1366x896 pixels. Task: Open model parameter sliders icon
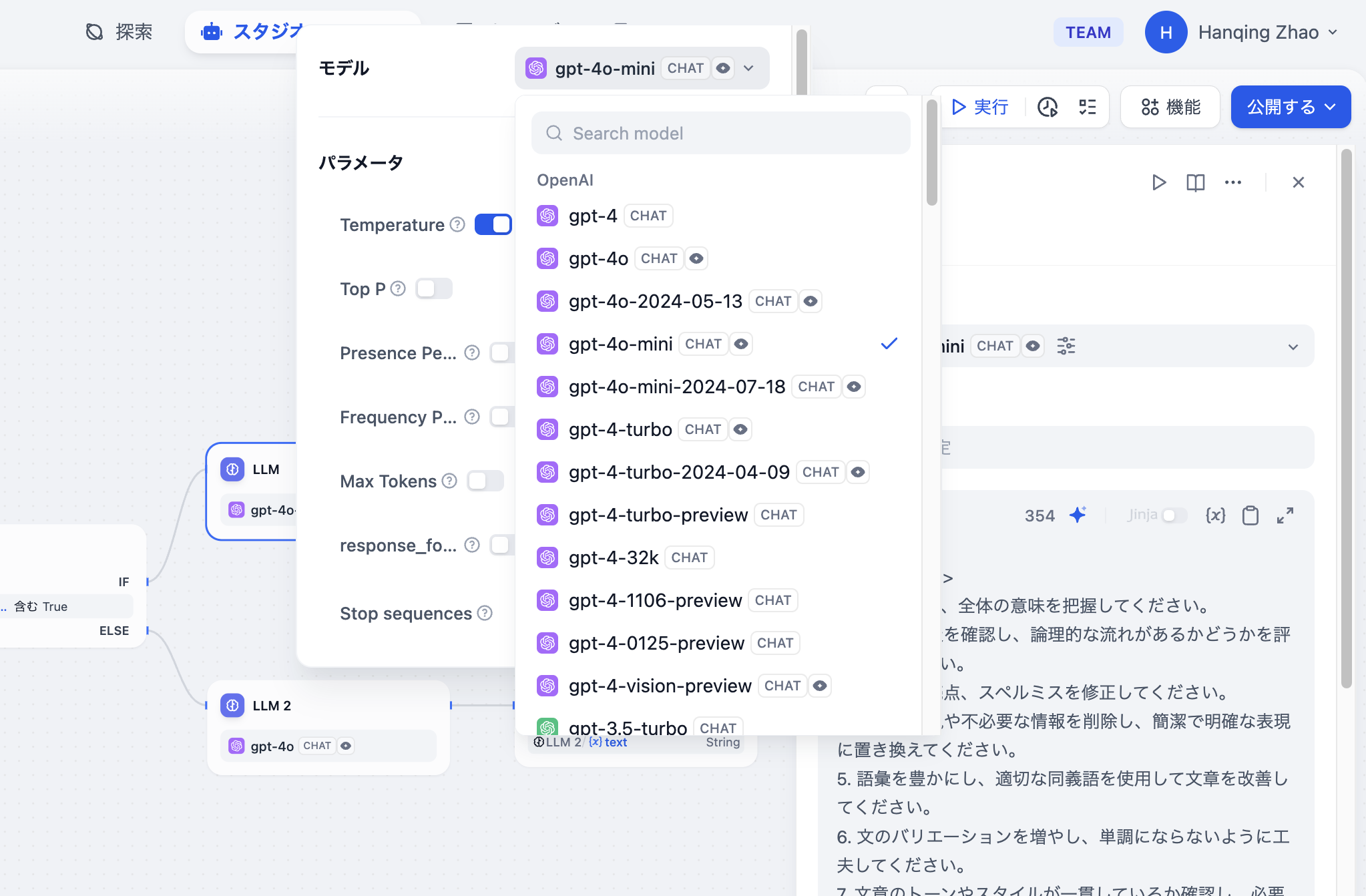tap(1066, 346)
